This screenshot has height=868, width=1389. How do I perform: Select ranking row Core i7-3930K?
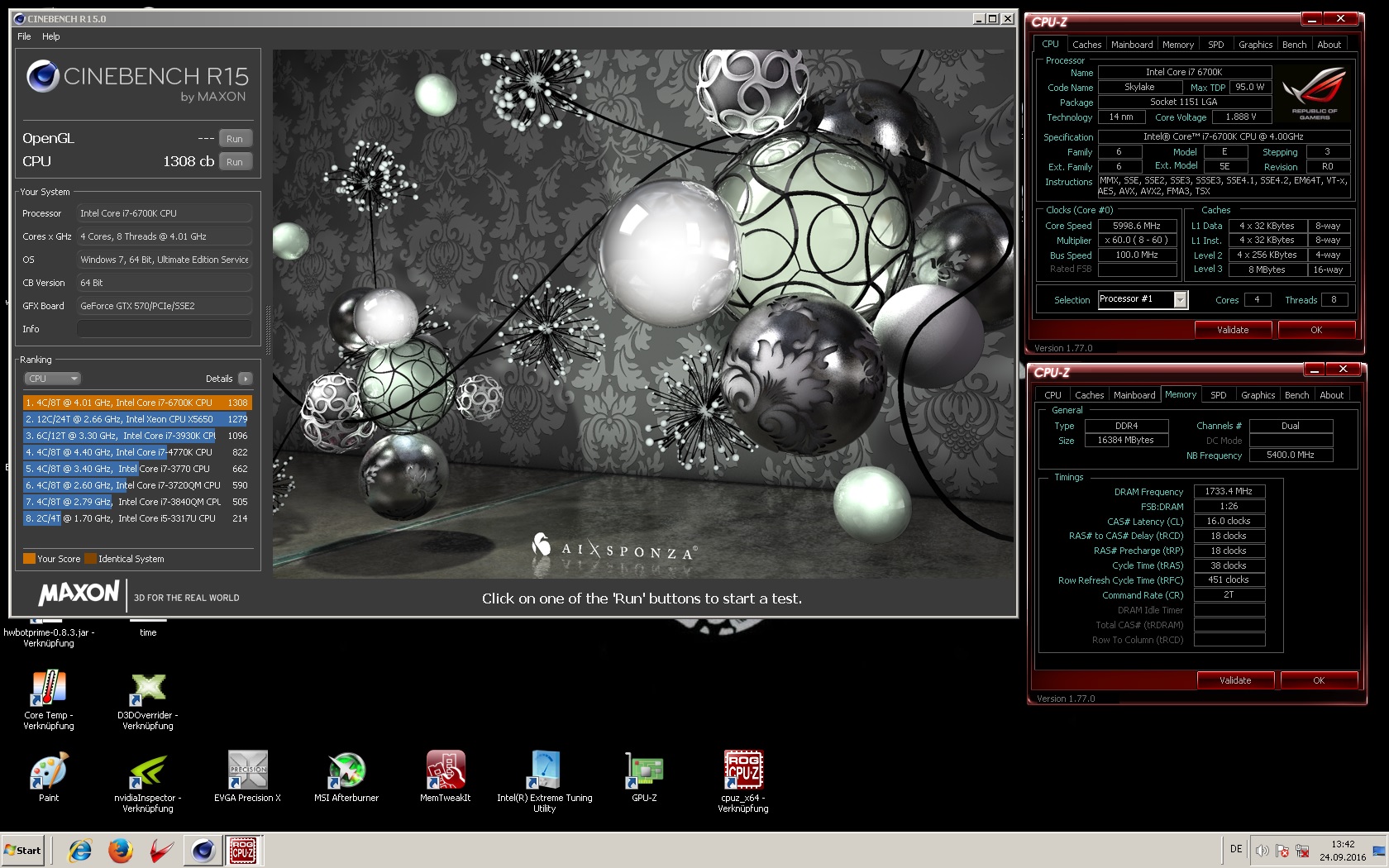point(137,436)
